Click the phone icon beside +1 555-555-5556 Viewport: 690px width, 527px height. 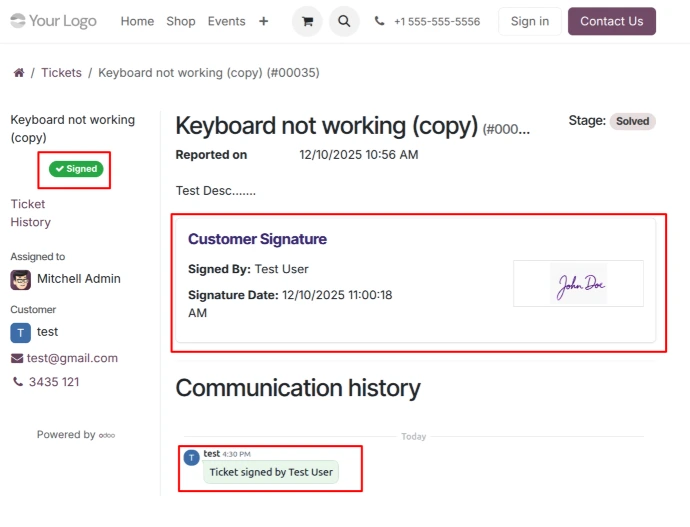pos(379,21)
